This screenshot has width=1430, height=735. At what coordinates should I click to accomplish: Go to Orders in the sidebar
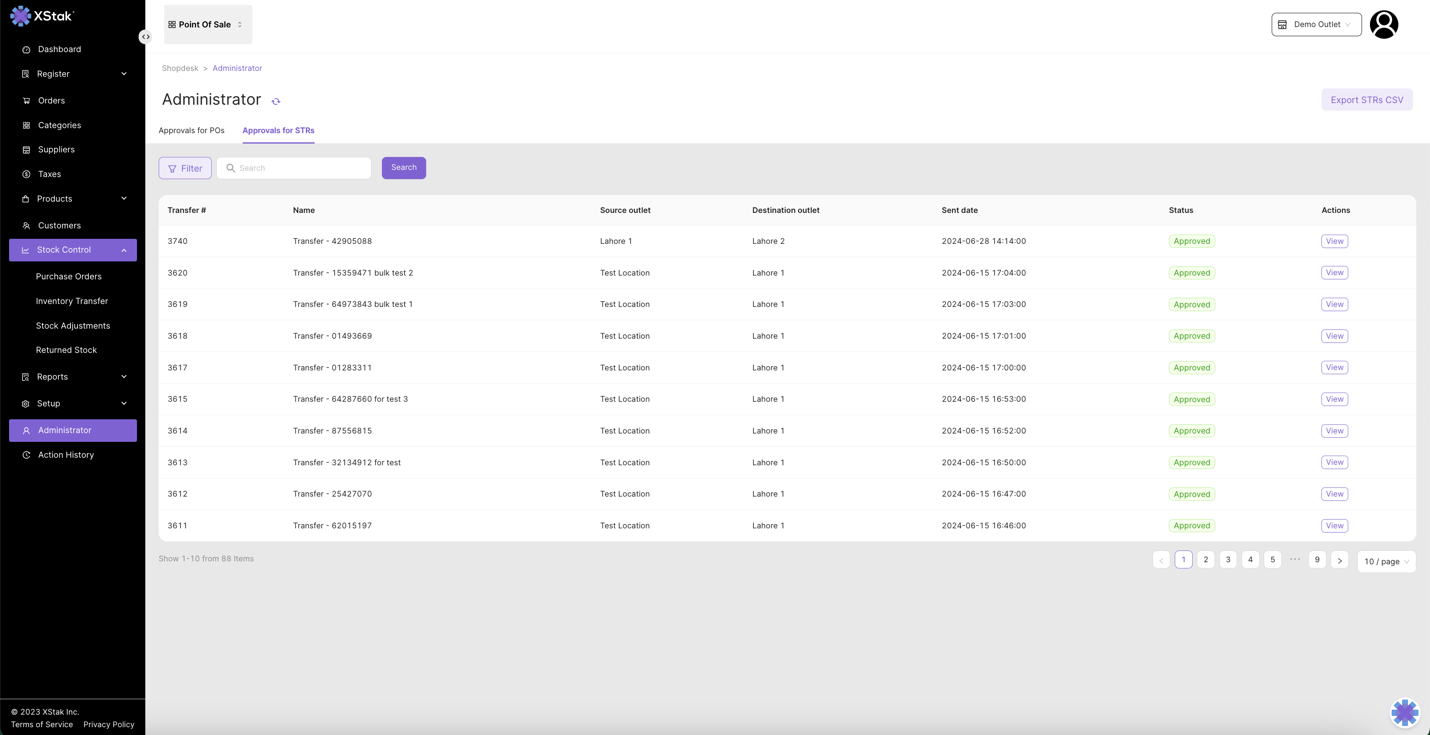coord(51,100)
